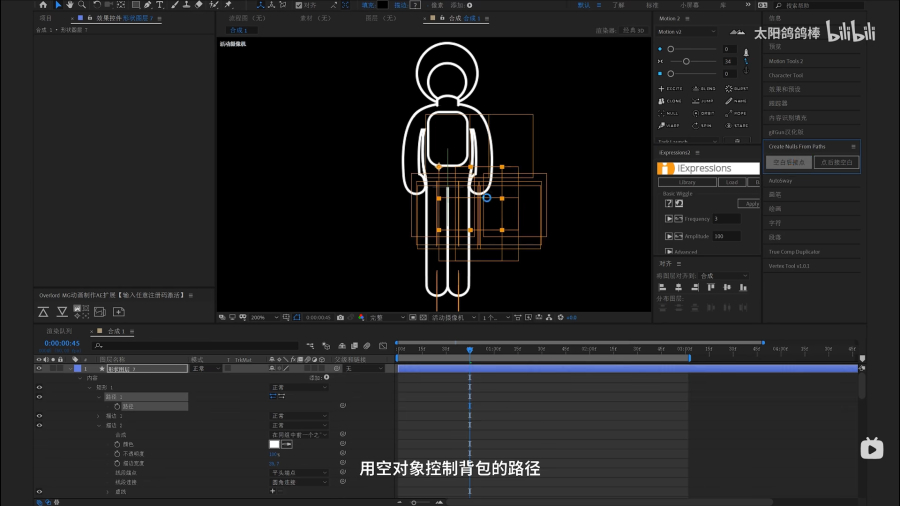Open the composition mini-flowchart icon

pos(311,346)
